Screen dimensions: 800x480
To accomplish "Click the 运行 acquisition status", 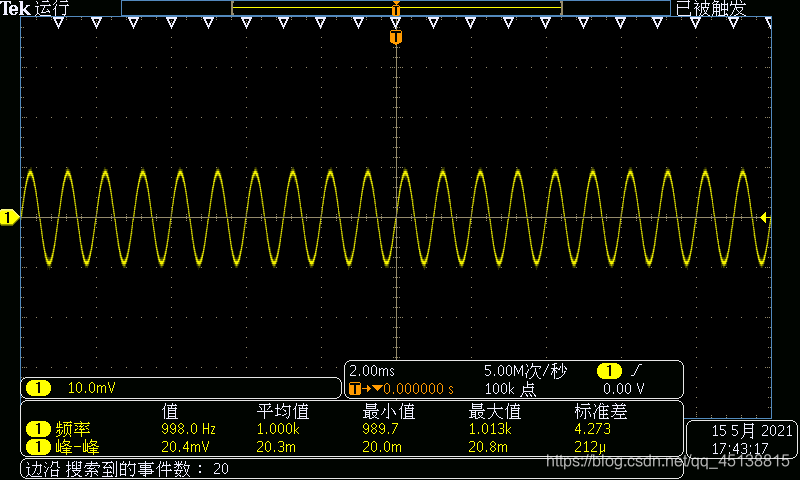I will click(52, 8).
